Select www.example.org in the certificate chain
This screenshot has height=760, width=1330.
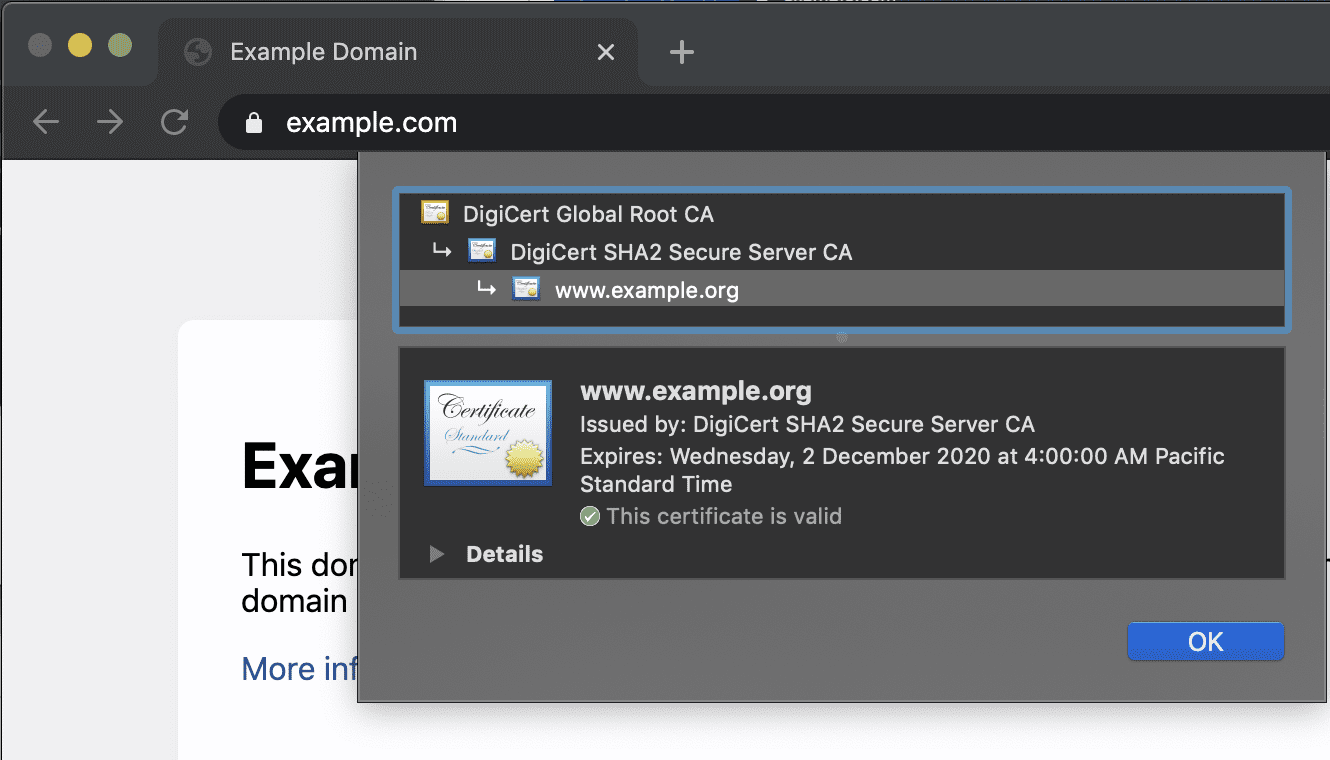click(645, 289)
